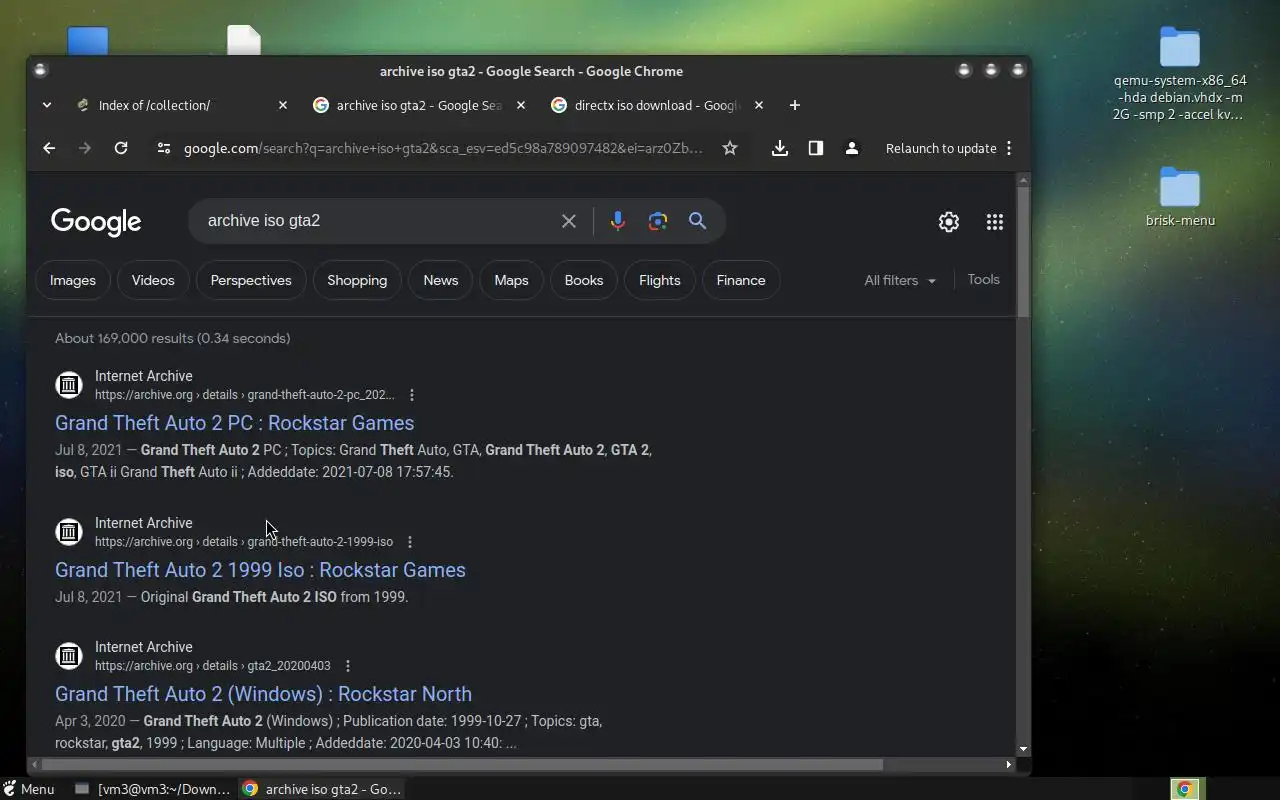Filter results by Finance

point(741,280)
